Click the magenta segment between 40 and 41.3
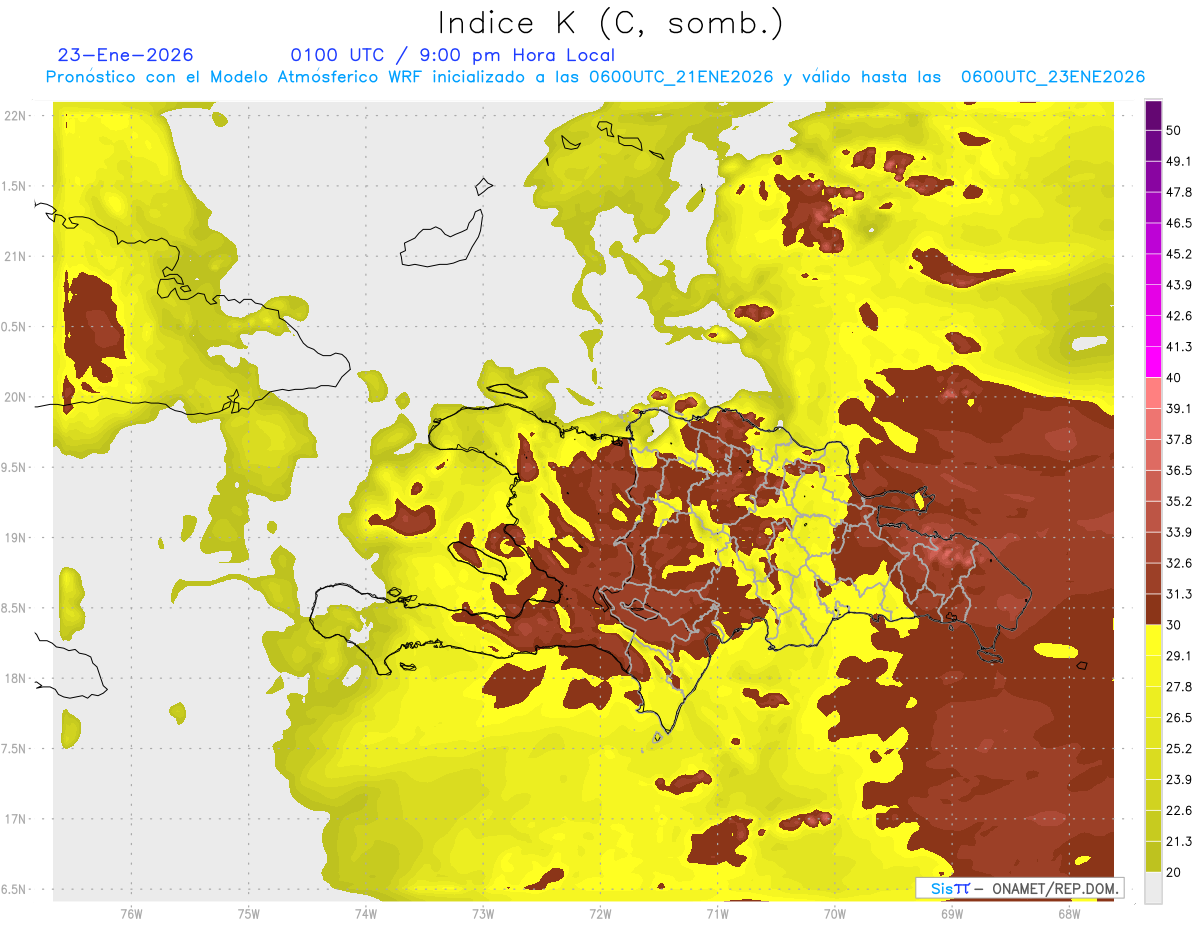Viewport: 1200px width, 927px height. click(1153, 362)
